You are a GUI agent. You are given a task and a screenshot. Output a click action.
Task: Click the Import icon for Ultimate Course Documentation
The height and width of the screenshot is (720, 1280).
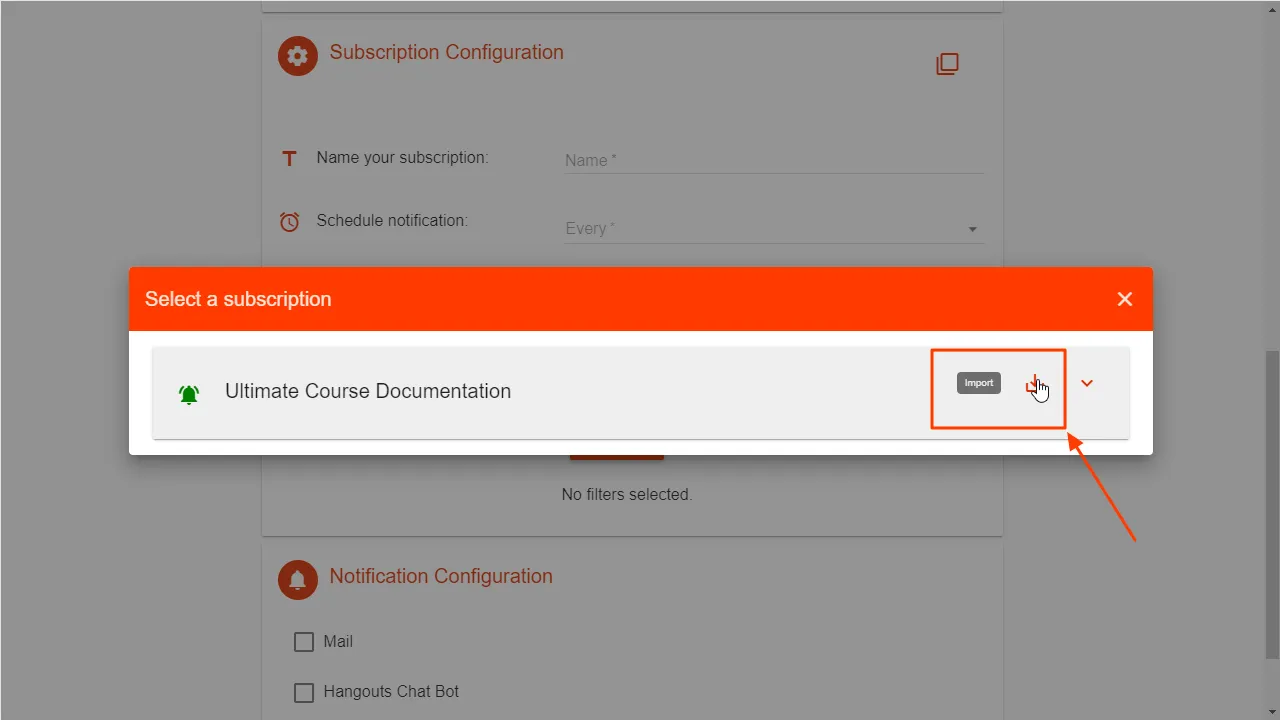[1034, 384]
